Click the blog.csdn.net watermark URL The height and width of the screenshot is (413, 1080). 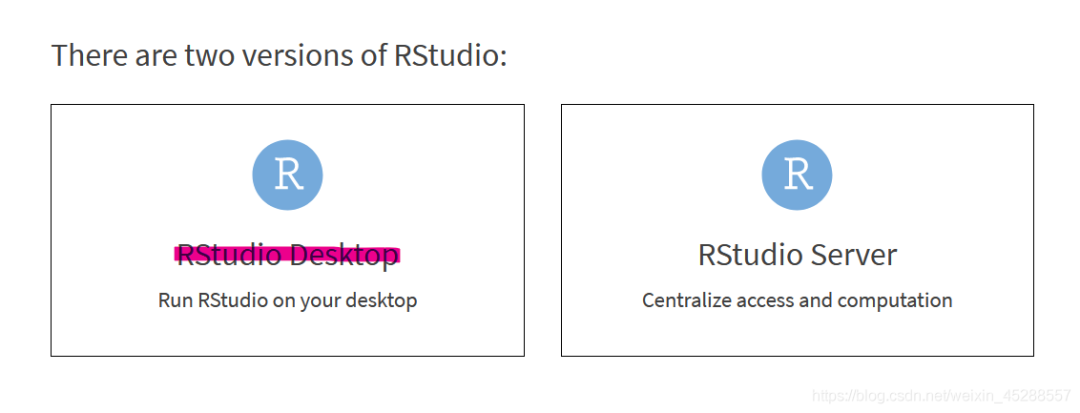(x=942, y=395)
